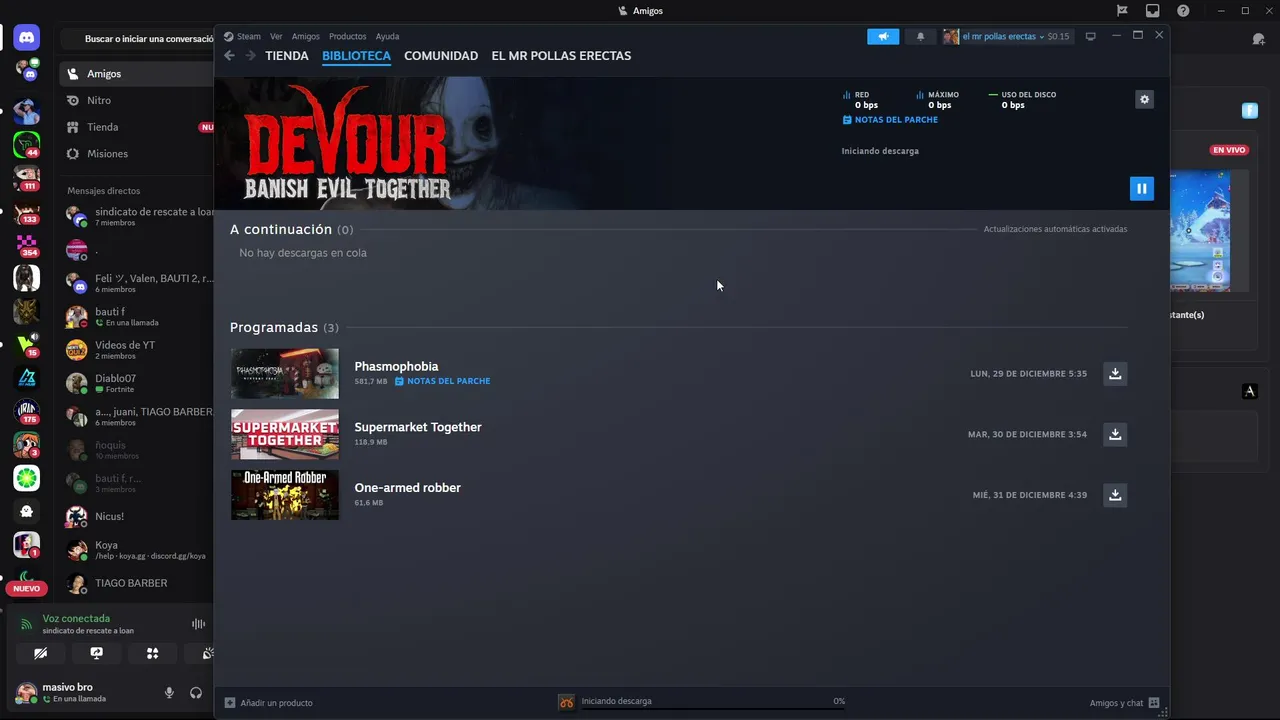
Task: Go forward with Steam's forward arrow
Action: point(250,56)
